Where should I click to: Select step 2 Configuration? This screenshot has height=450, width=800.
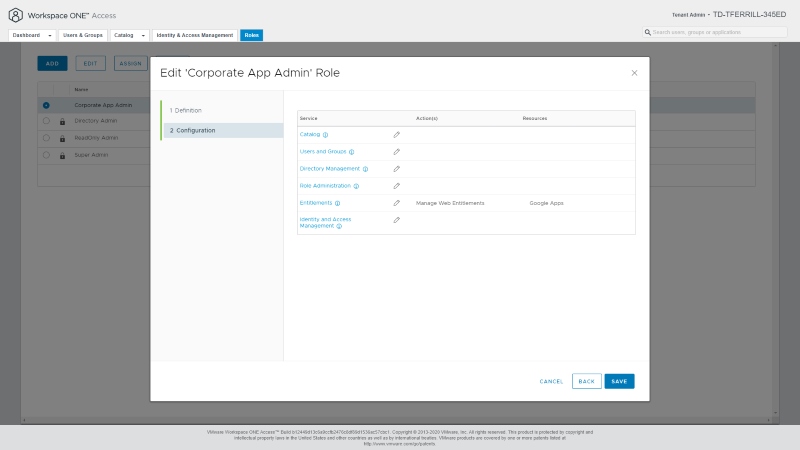pos(222,131)
